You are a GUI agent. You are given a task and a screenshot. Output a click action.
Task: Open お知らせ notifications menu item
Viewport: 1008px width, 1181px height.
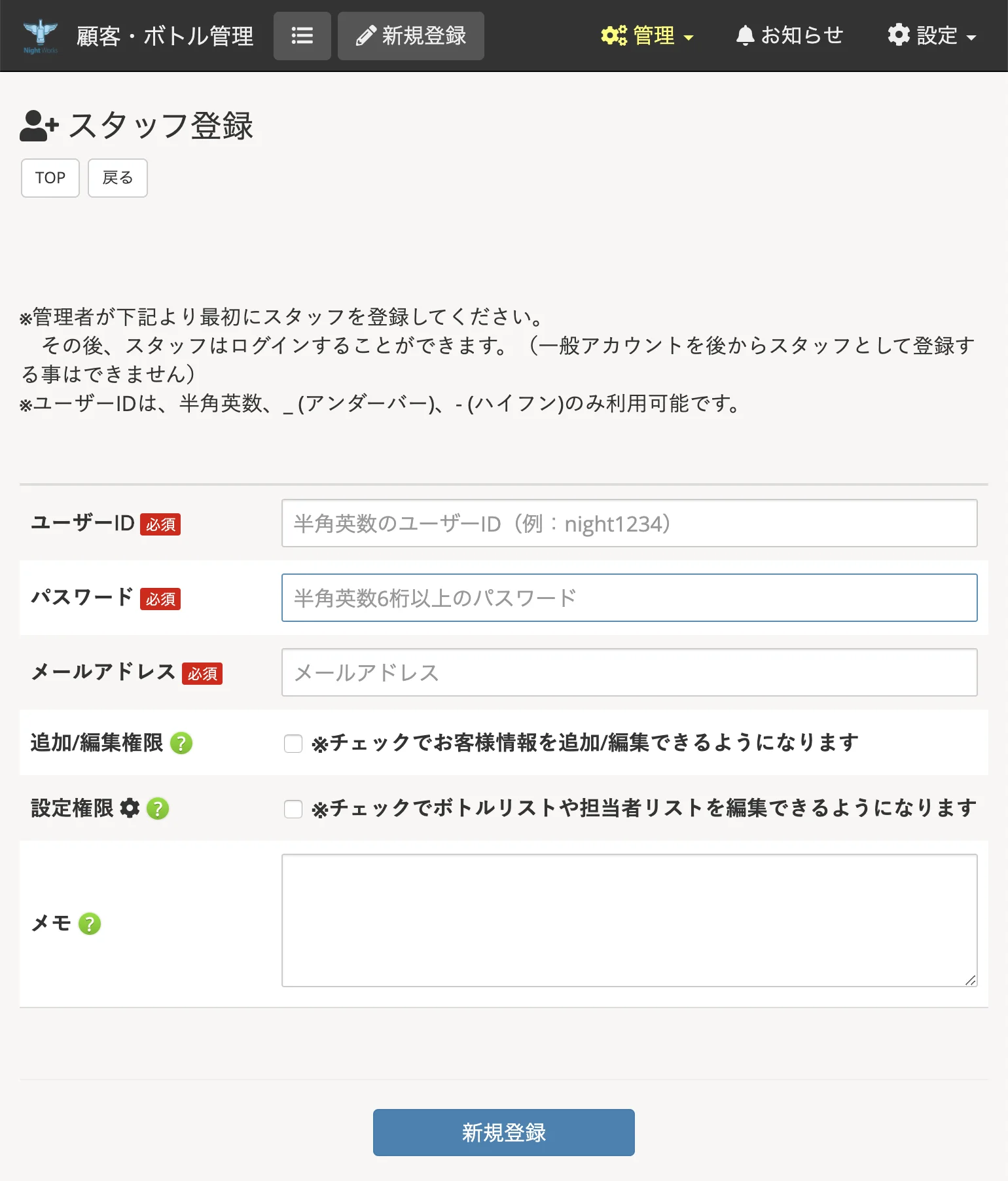[789, 35]
